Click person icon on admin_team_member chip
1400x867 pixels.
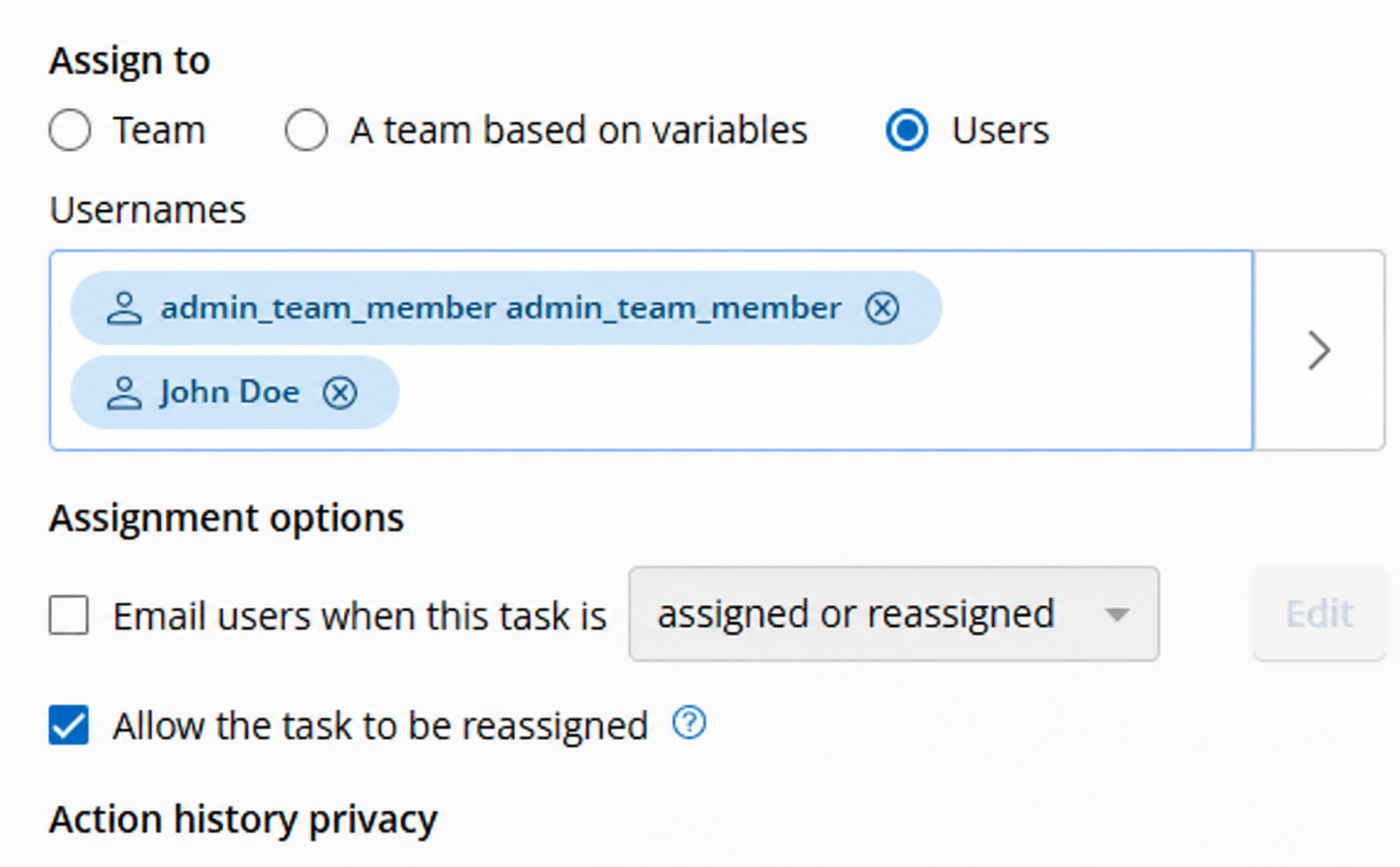tap(124, 308)
